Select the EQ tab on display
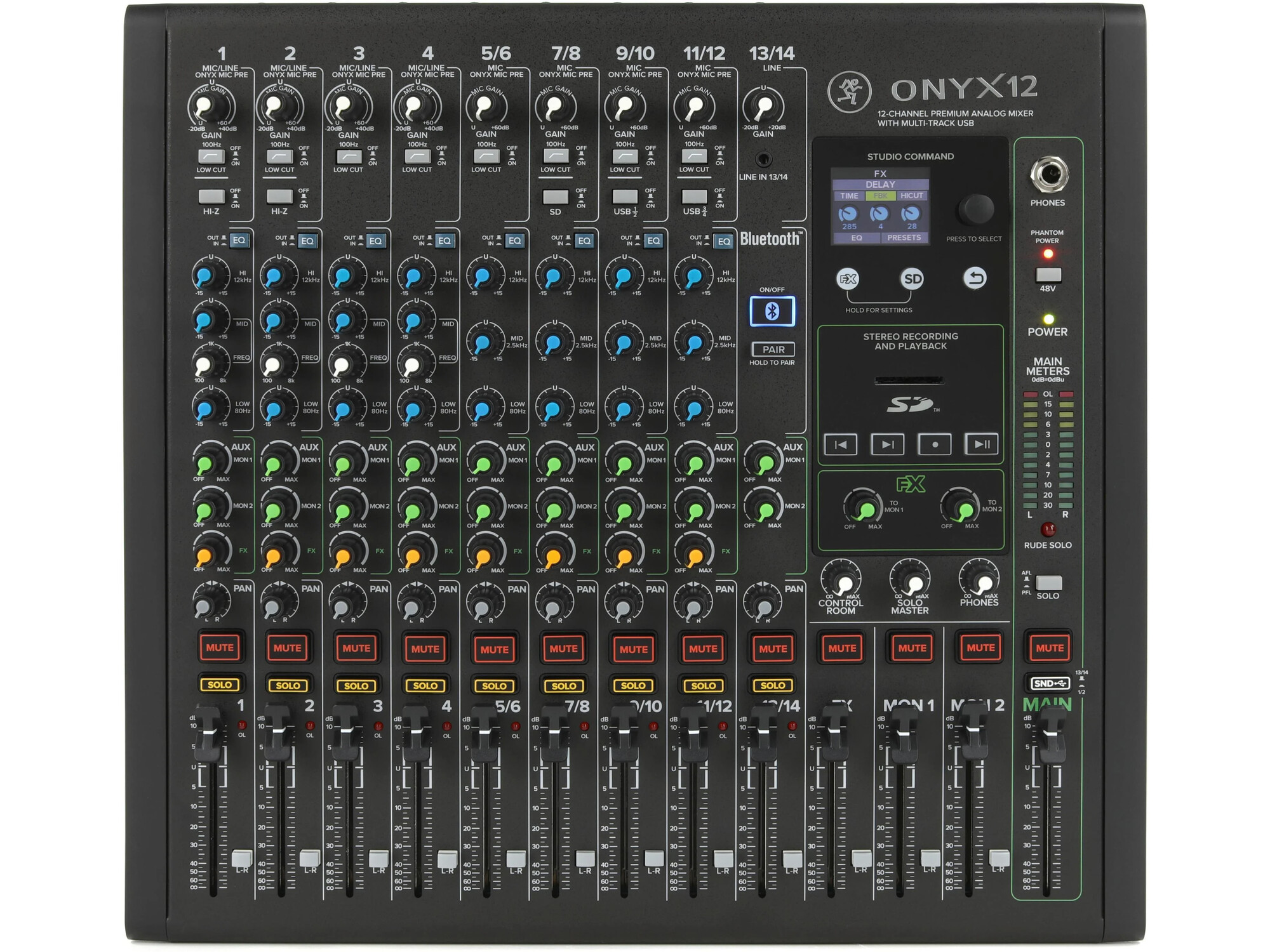 (x=857, y=237)
